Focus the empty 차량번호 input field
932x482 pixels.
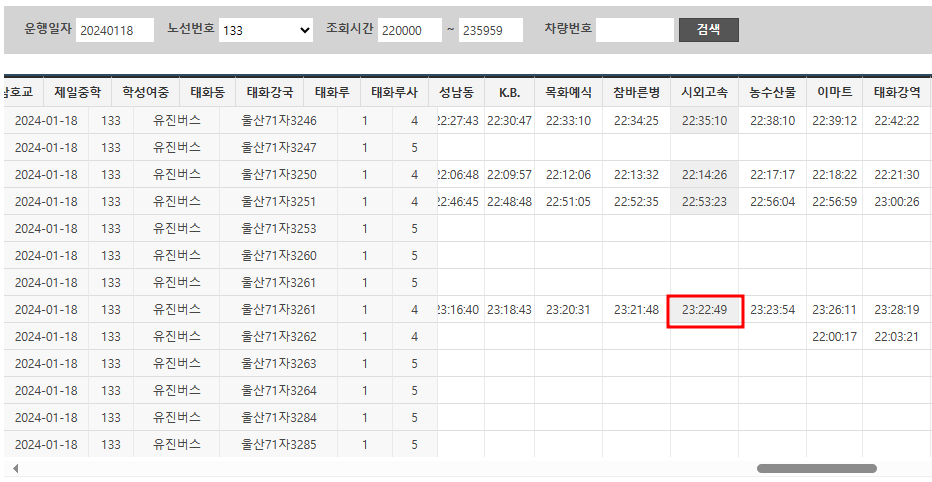pyautogui.click(x=634, y=30)
